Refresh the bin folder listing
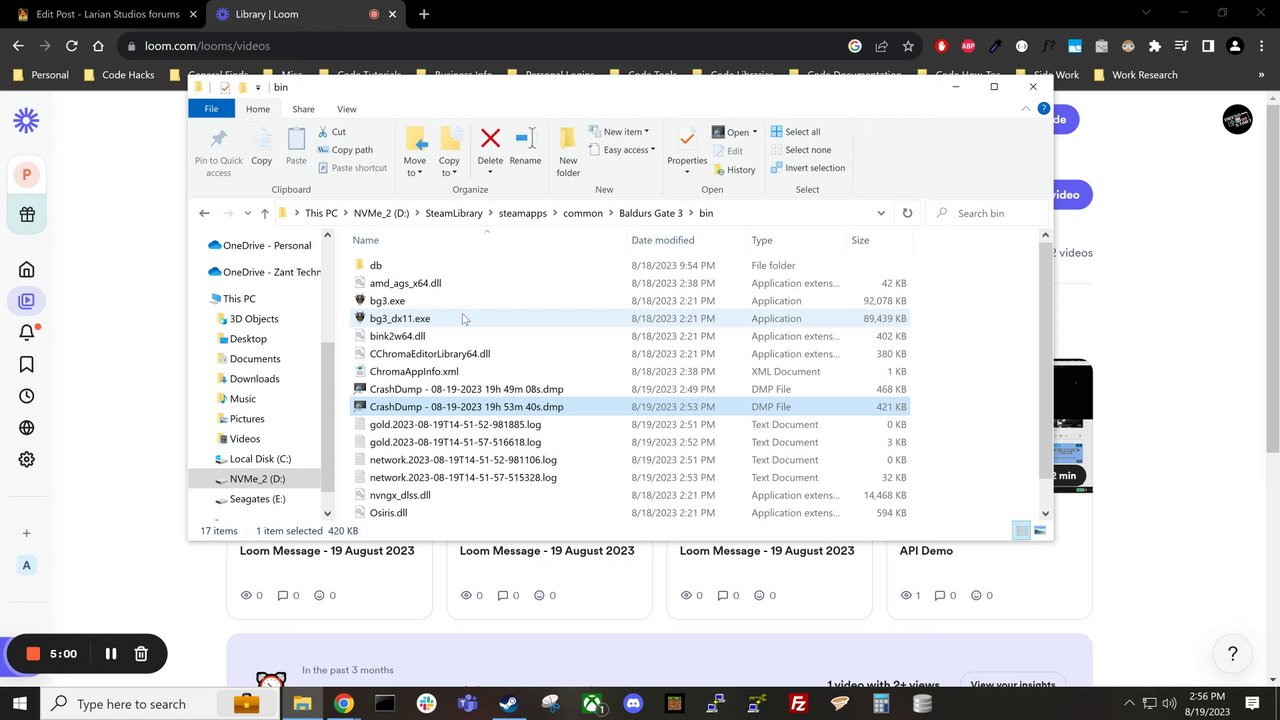The width and height of the screenshot is (1280, 720). (907, 213)
